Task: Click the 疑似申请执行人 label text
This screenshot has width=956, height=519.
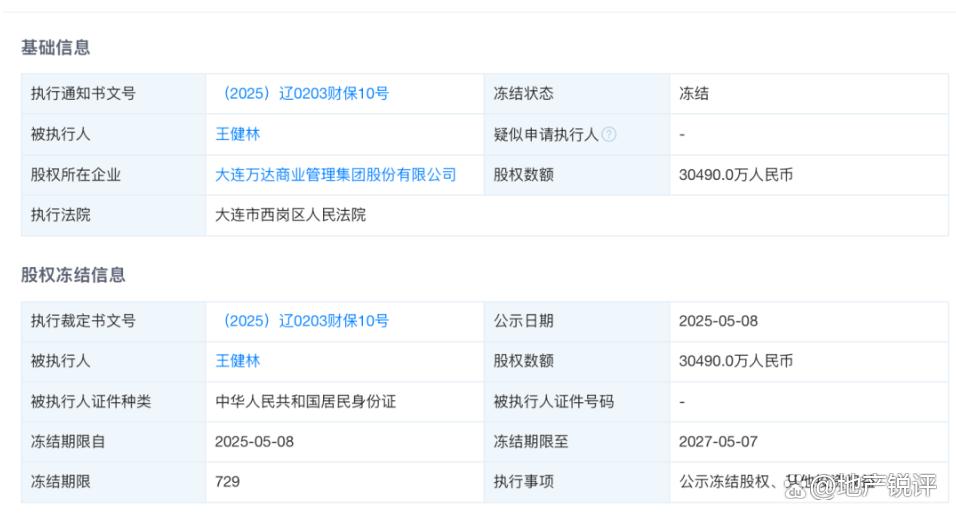Action: click(x=546, y=134)
